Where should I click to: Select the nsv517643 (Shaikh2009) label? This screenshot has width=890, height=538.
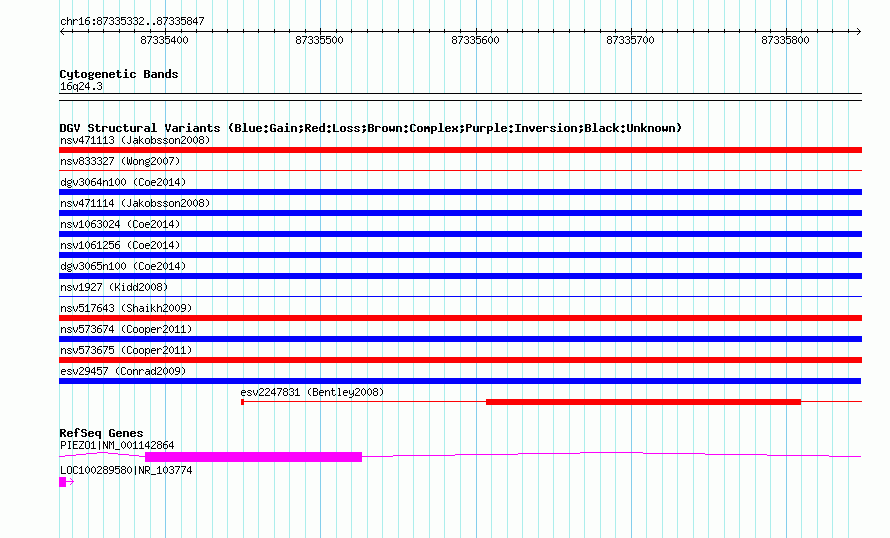pyautogui.click(x=126, y=308)
